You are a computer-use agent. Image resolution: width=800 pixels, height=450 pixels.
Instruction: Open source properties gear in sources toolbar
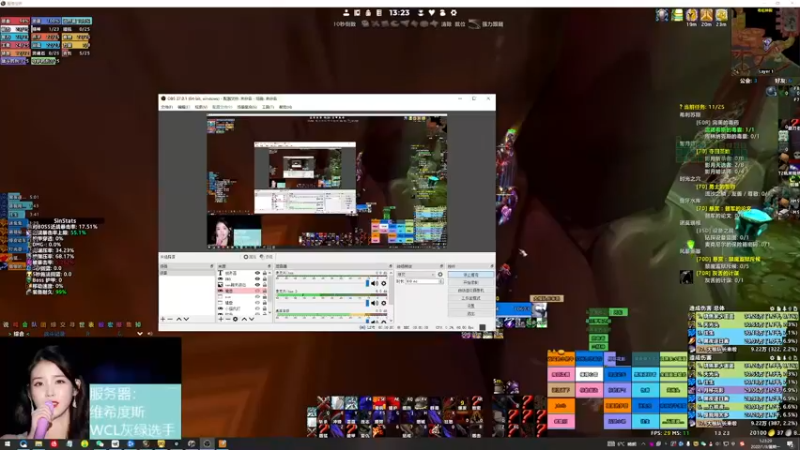235,319
